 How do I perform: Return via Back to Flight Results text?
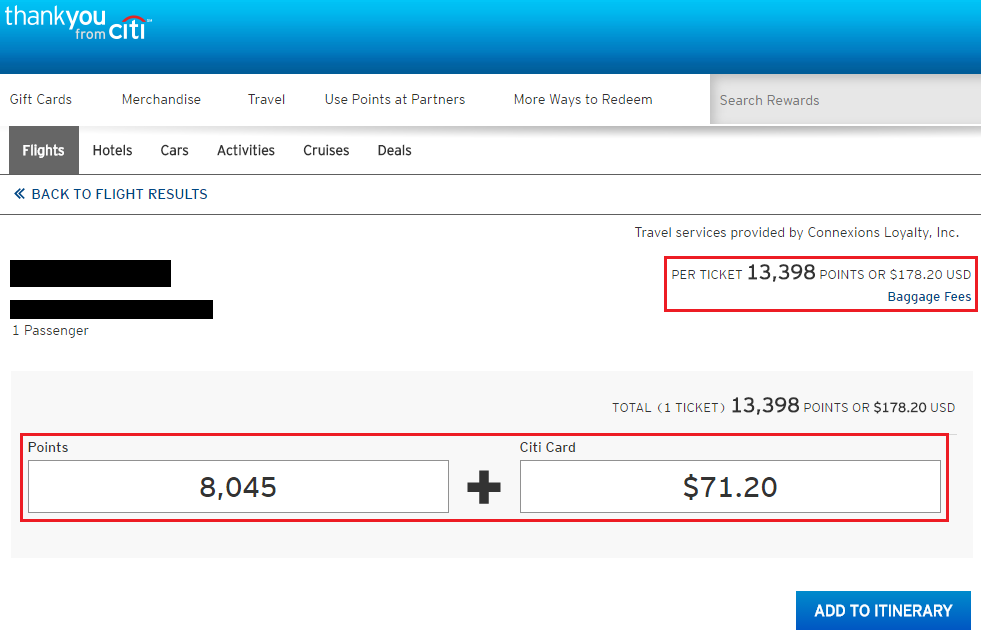(x=119, y=194)
